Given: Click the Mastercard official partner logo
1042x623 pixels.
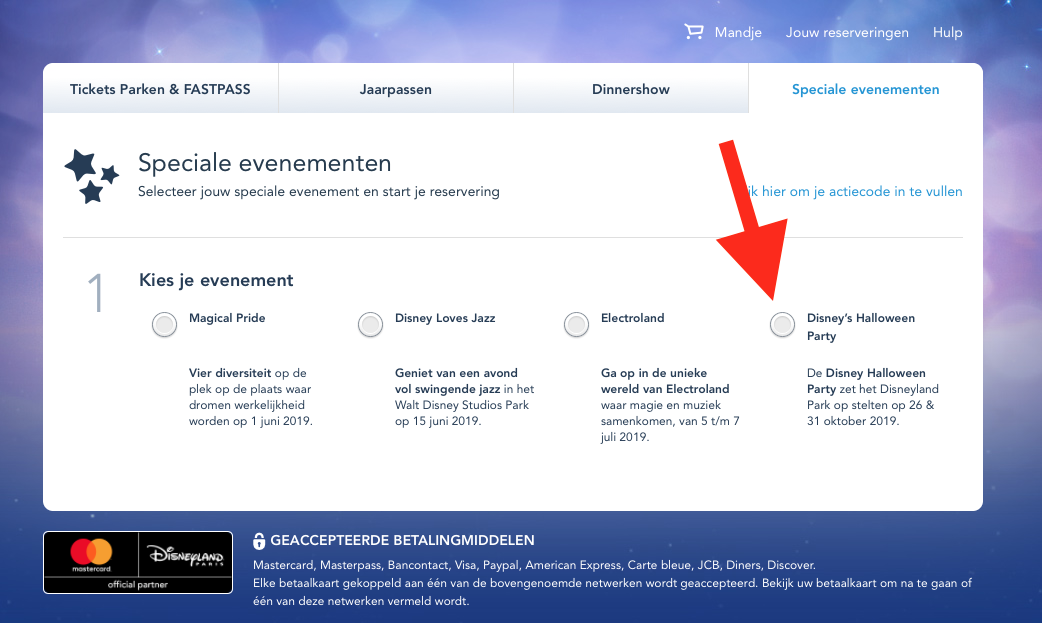Looking at the screenshot, I should 91,556.
